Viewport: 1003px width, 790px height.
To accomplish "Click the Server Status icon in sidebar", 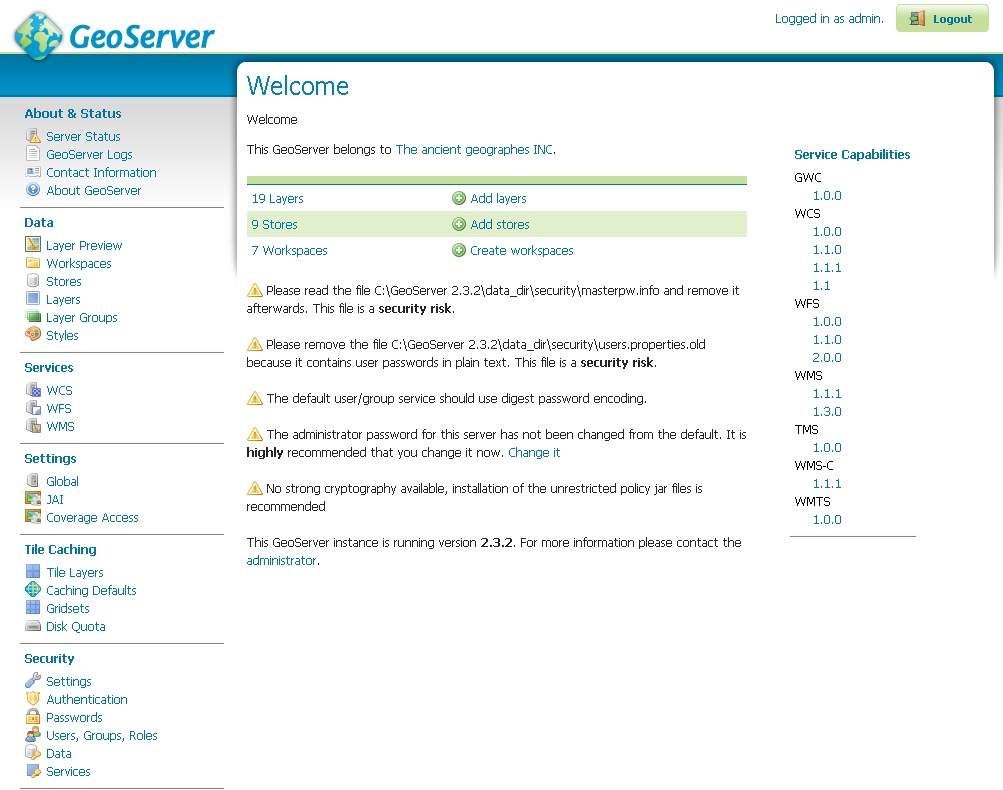I will (x=33, y=136).
